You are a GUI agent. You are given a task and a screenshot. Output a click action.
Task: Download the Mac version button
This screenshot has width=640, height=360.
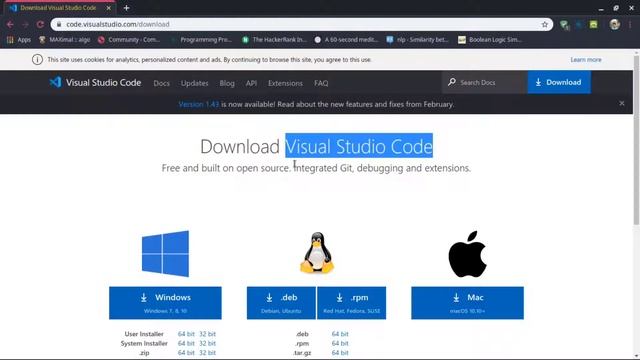pyautogui.click(x=467, y=303)
